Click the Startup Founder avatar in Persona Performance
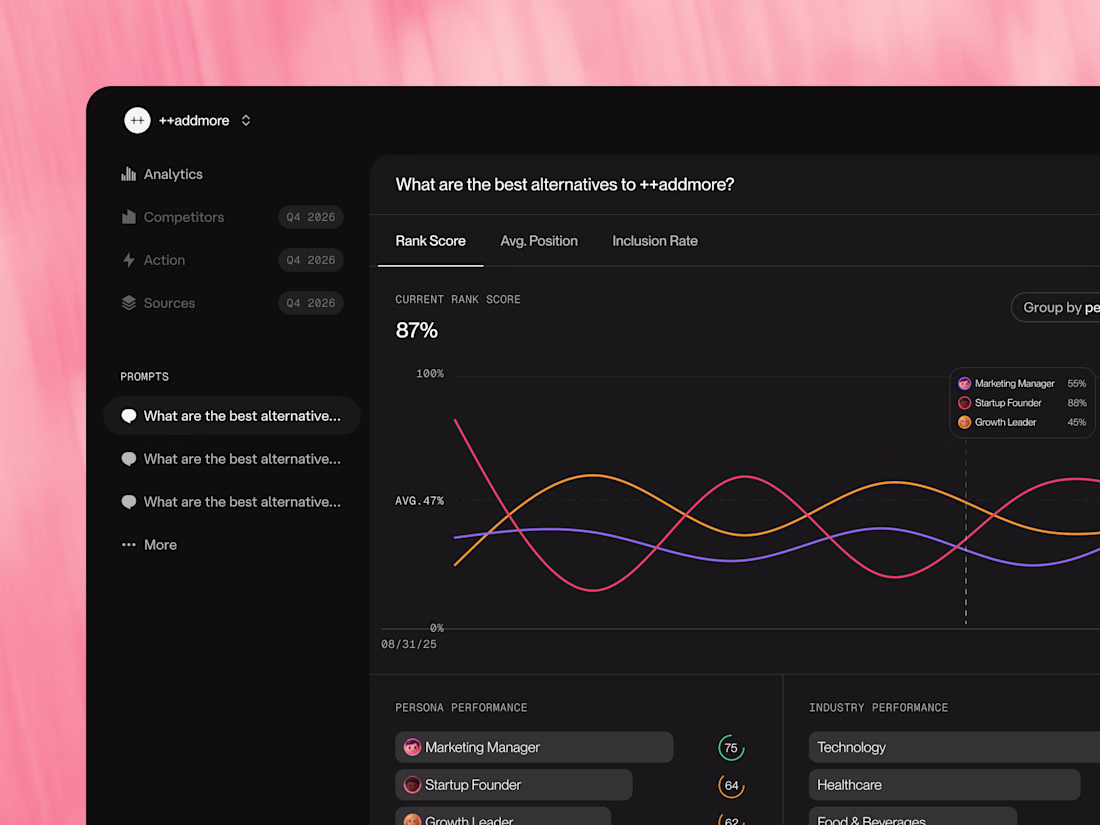 click(x=412, y=785)
